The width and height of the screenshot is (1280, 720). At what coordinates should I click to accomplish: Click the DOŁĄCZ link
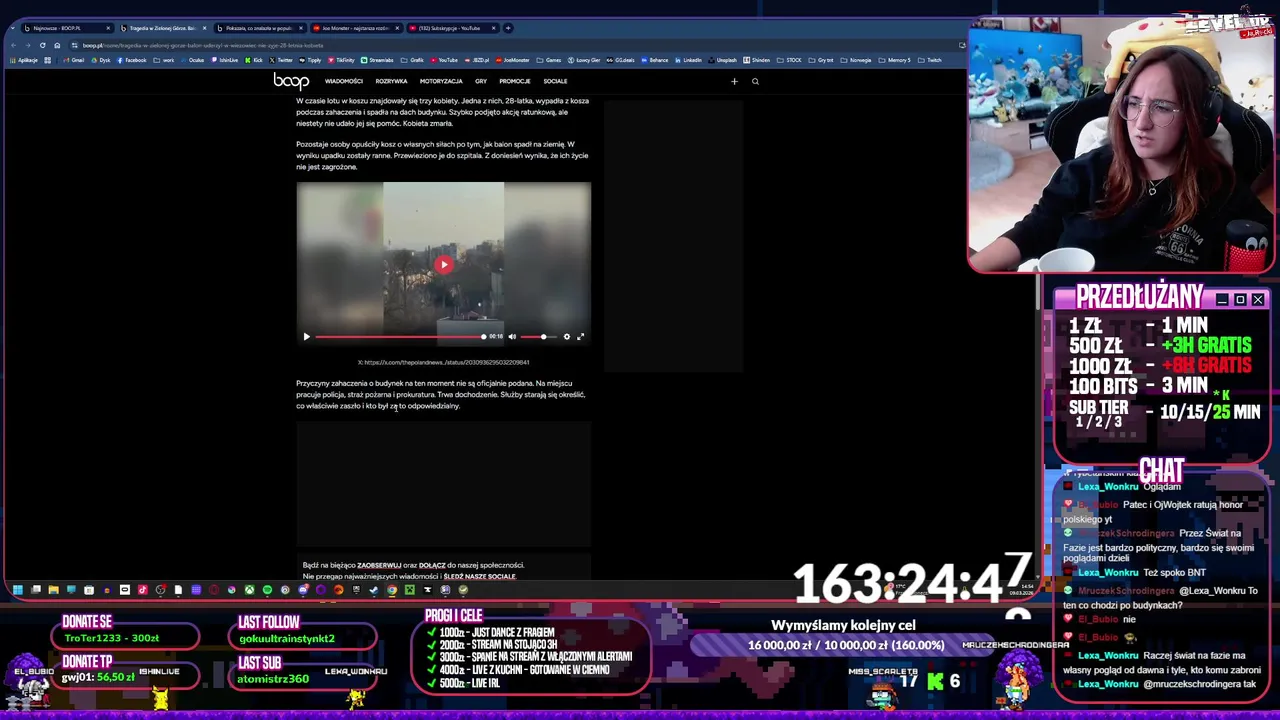432,565
